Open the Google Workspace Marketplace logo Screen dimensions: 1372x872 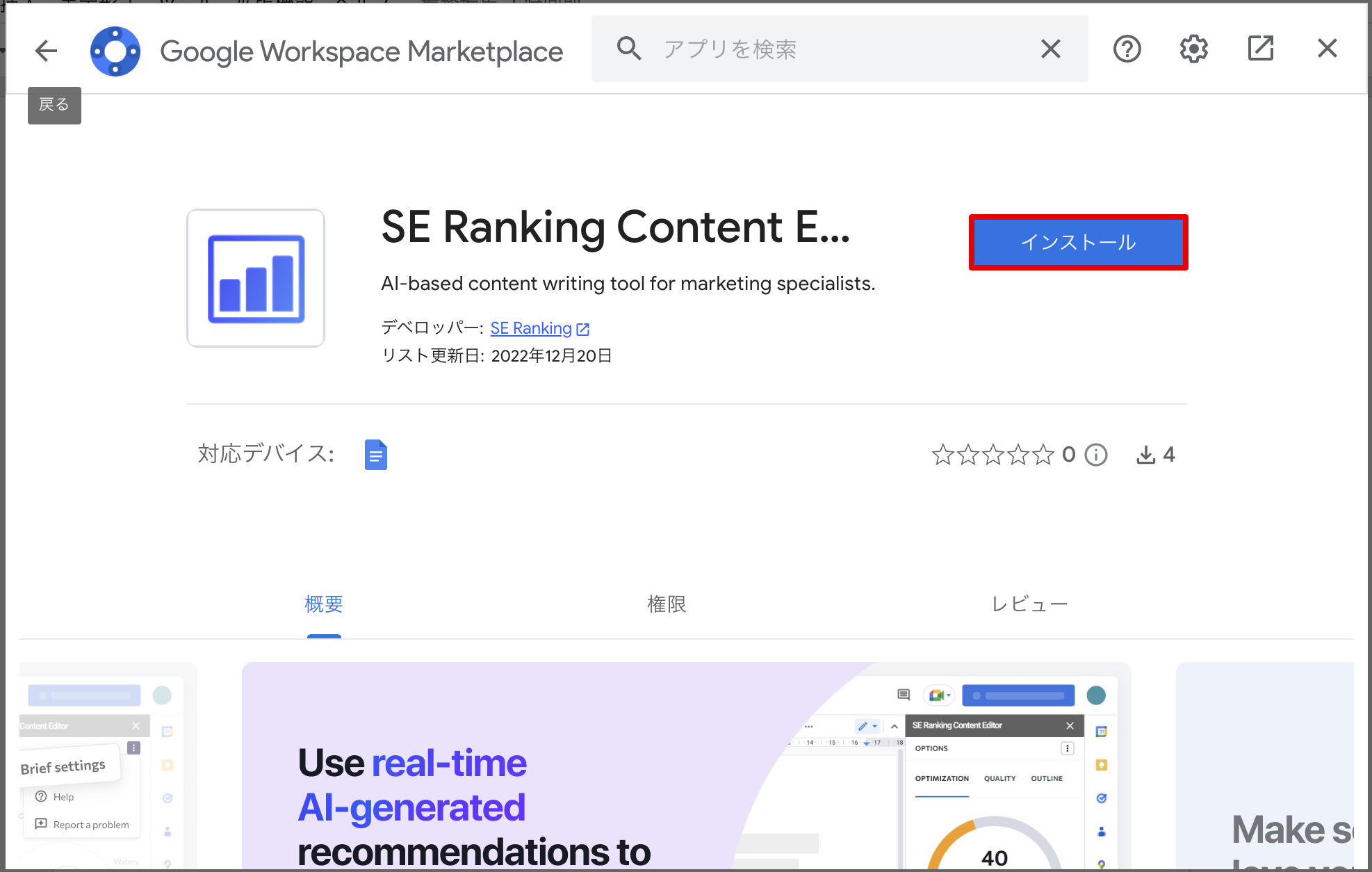[115, 51]
